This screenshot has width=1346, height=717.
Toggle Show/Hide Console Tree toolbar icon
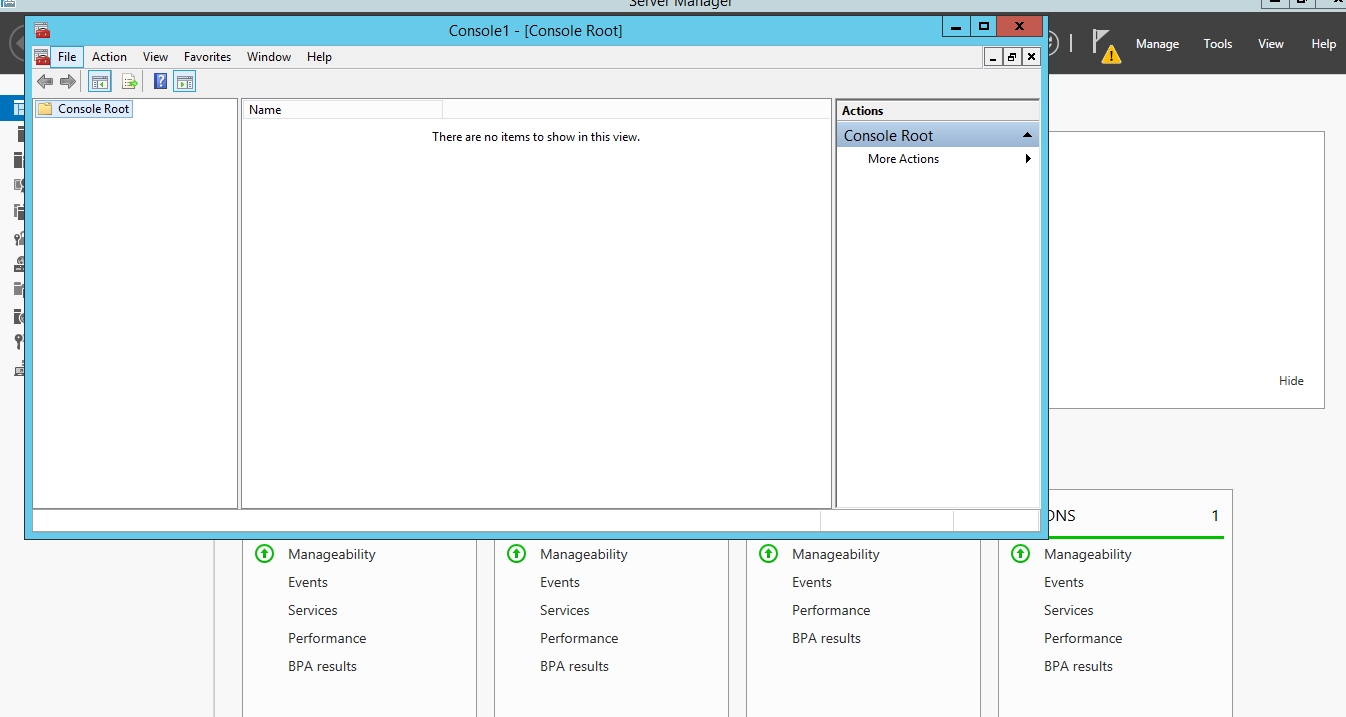pos(100,82)
